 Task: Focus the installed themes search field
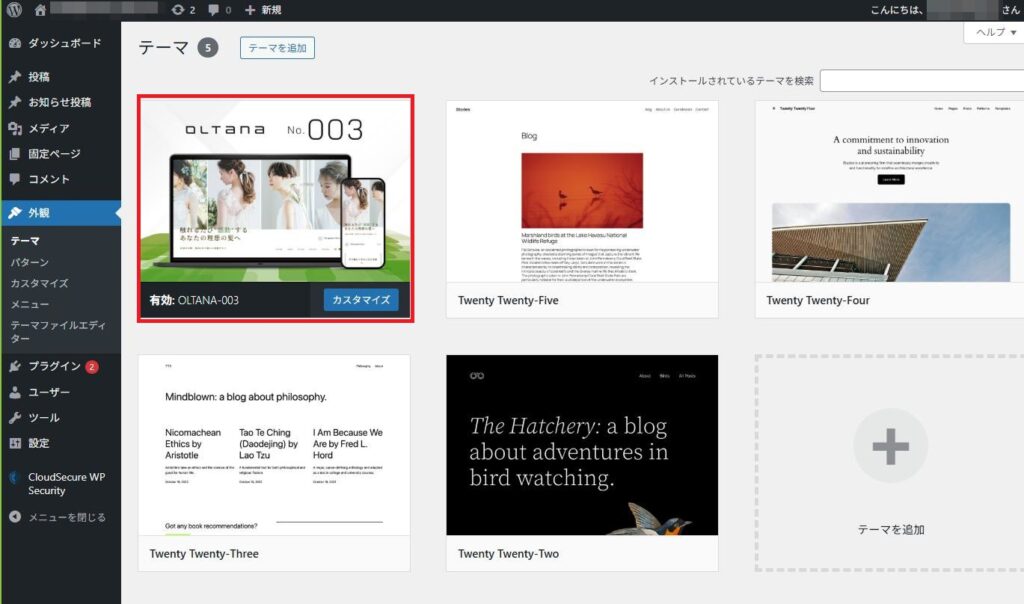coord(922,81)
